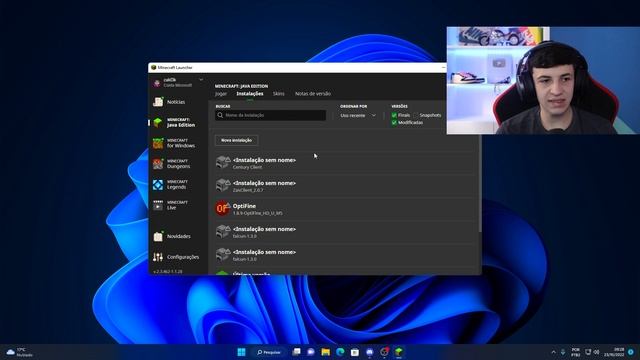Open the Notas de versão tab

point(313,93)
